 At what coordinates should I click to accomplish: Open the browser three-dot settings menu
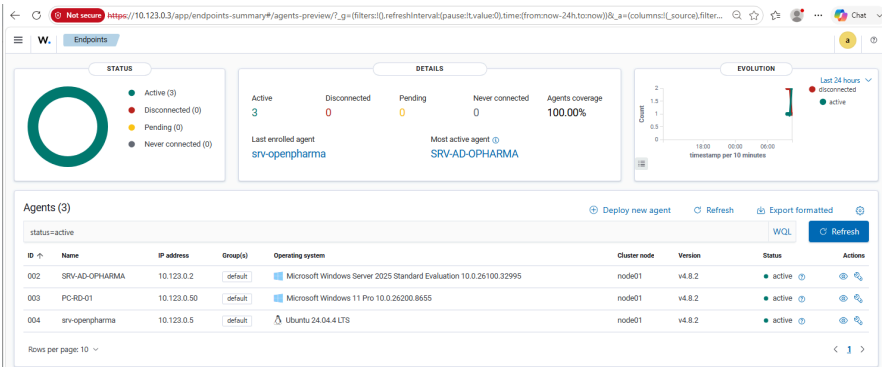(x=818, y=16)
